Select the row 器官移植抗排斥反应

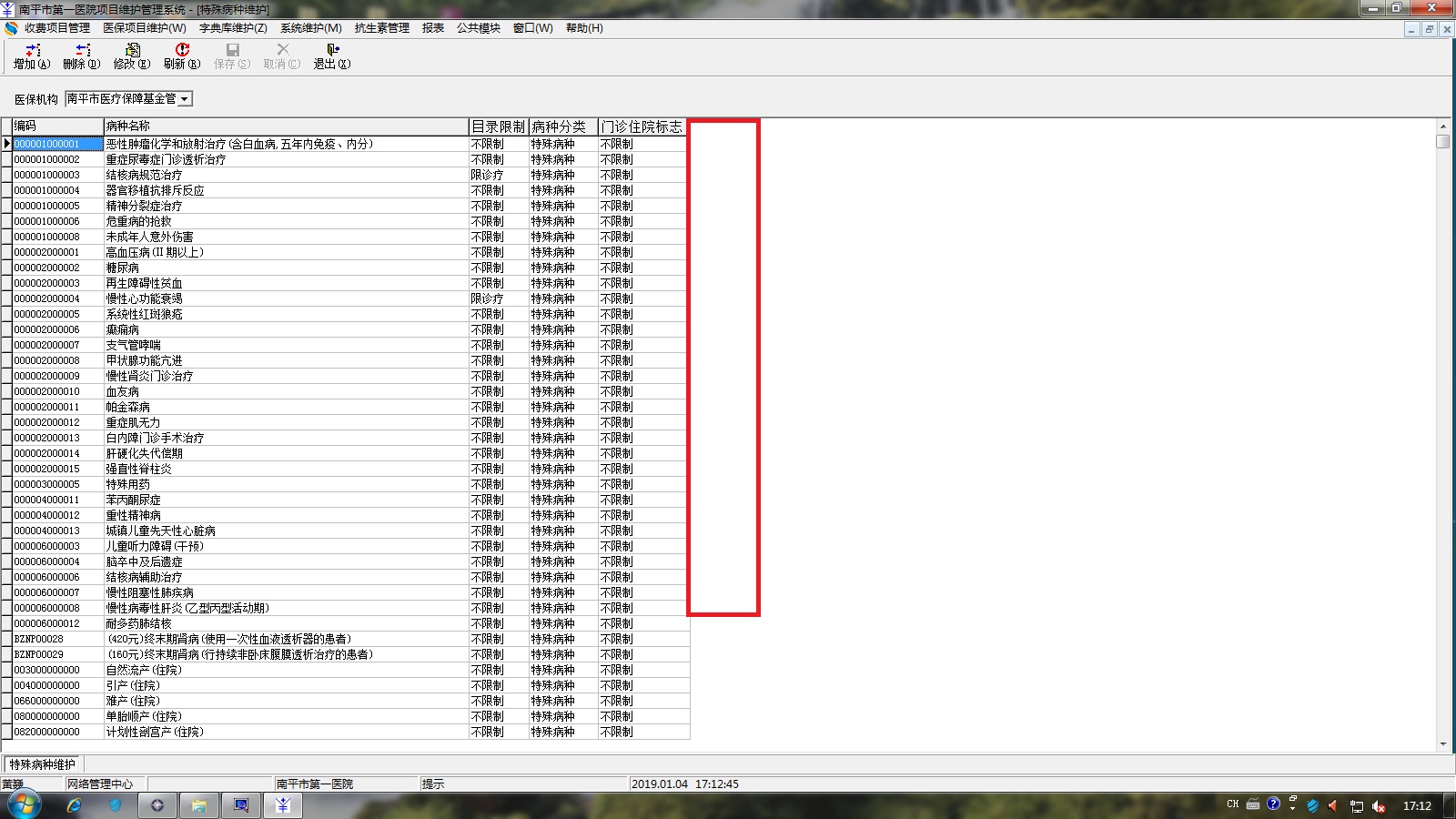pyautogui.click(x=350, y=190)
